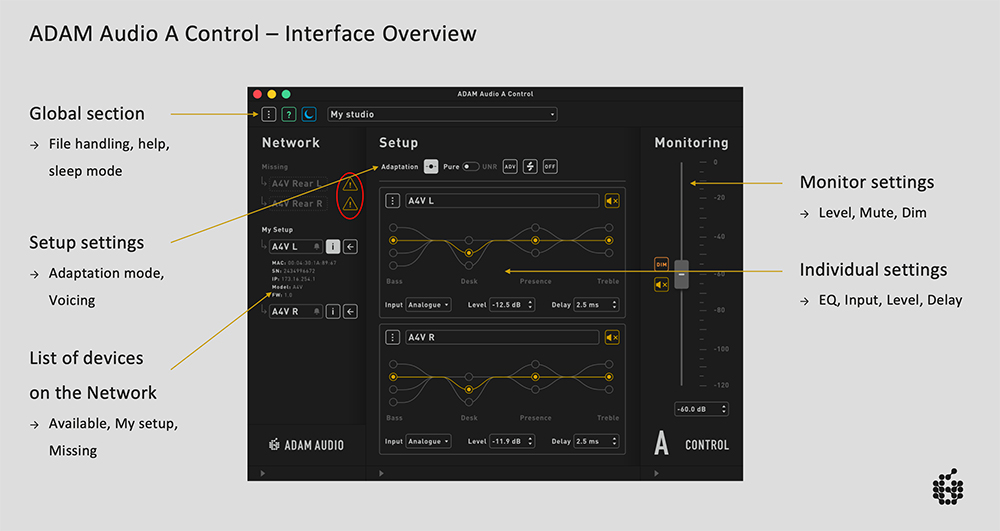Select missing device A4V Rear L
Screen dimensions: 1000x531
click(x=297, y=184)
